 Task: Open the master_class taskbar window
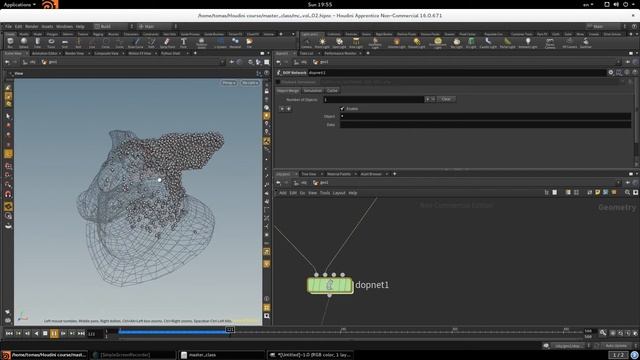coord(222,355)
